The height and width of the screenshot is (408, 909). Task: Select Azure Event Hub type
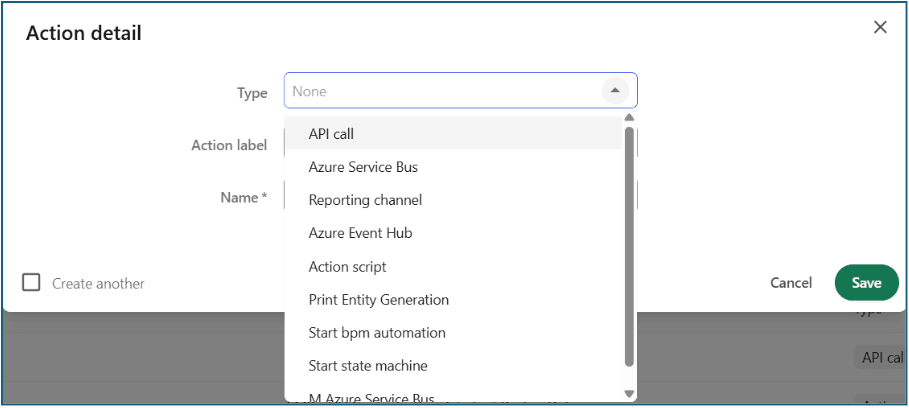click(x=360, y=233)
